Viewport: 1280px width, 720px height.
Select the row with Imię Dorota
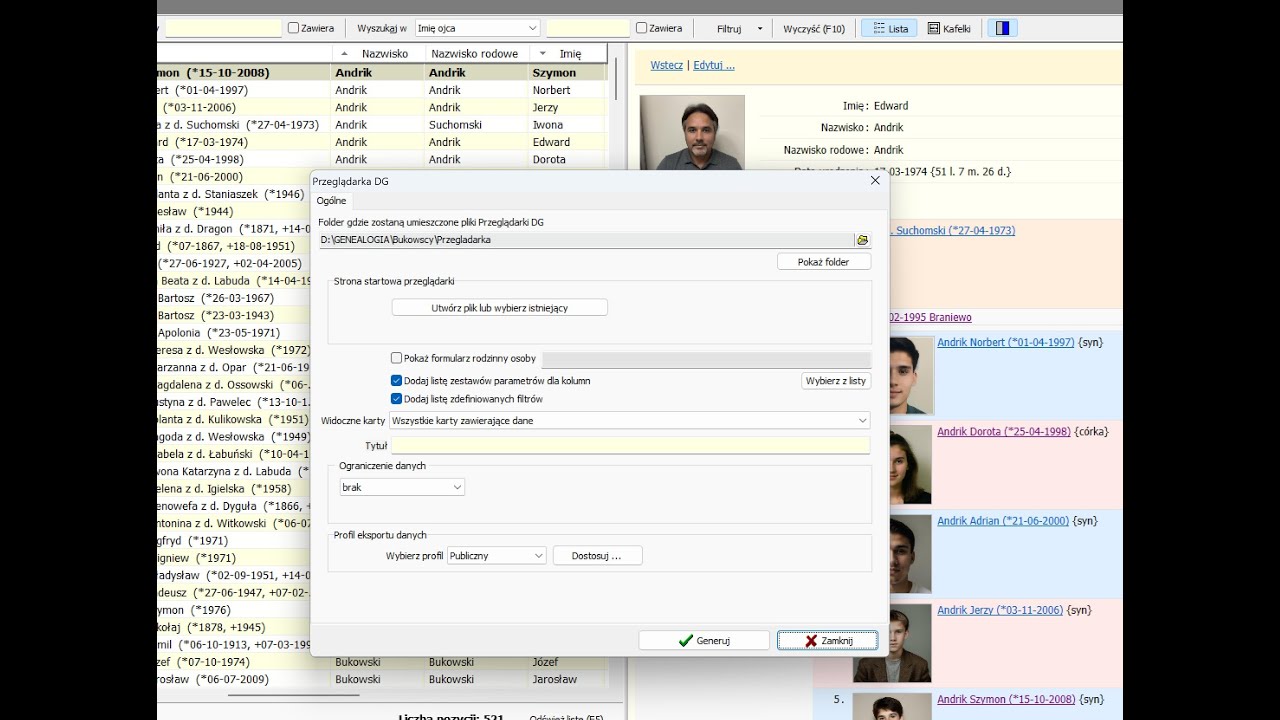tap(382, 159)
